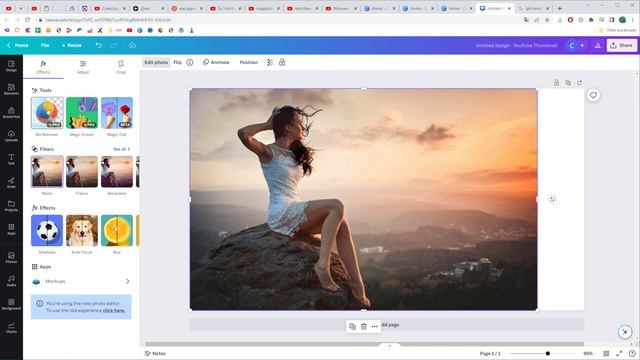Screen dimensions: 640x360
Task: Go back to Home
Action: point(18,45)
